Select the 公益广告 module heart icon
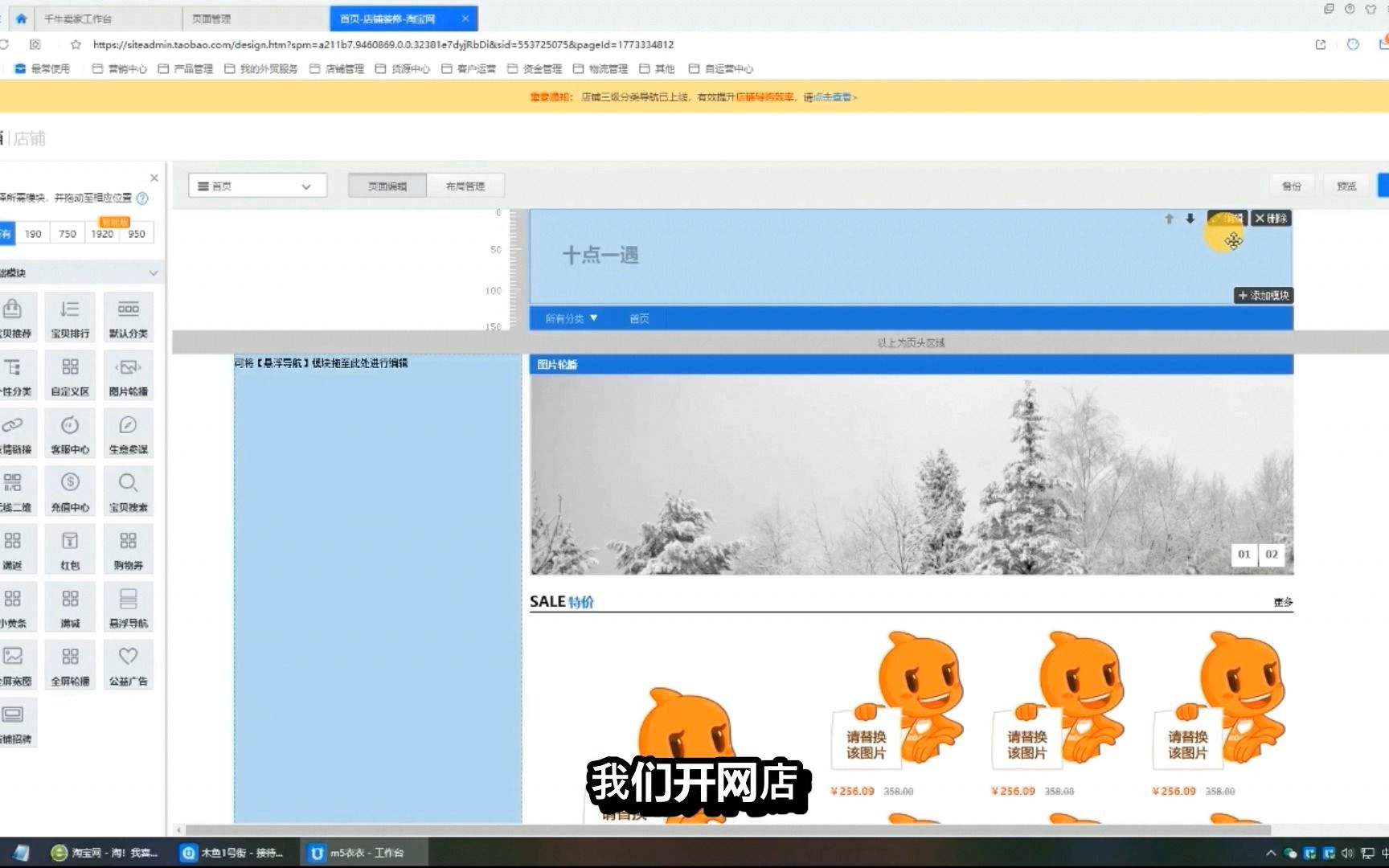1389x868 pixels. 128,656
